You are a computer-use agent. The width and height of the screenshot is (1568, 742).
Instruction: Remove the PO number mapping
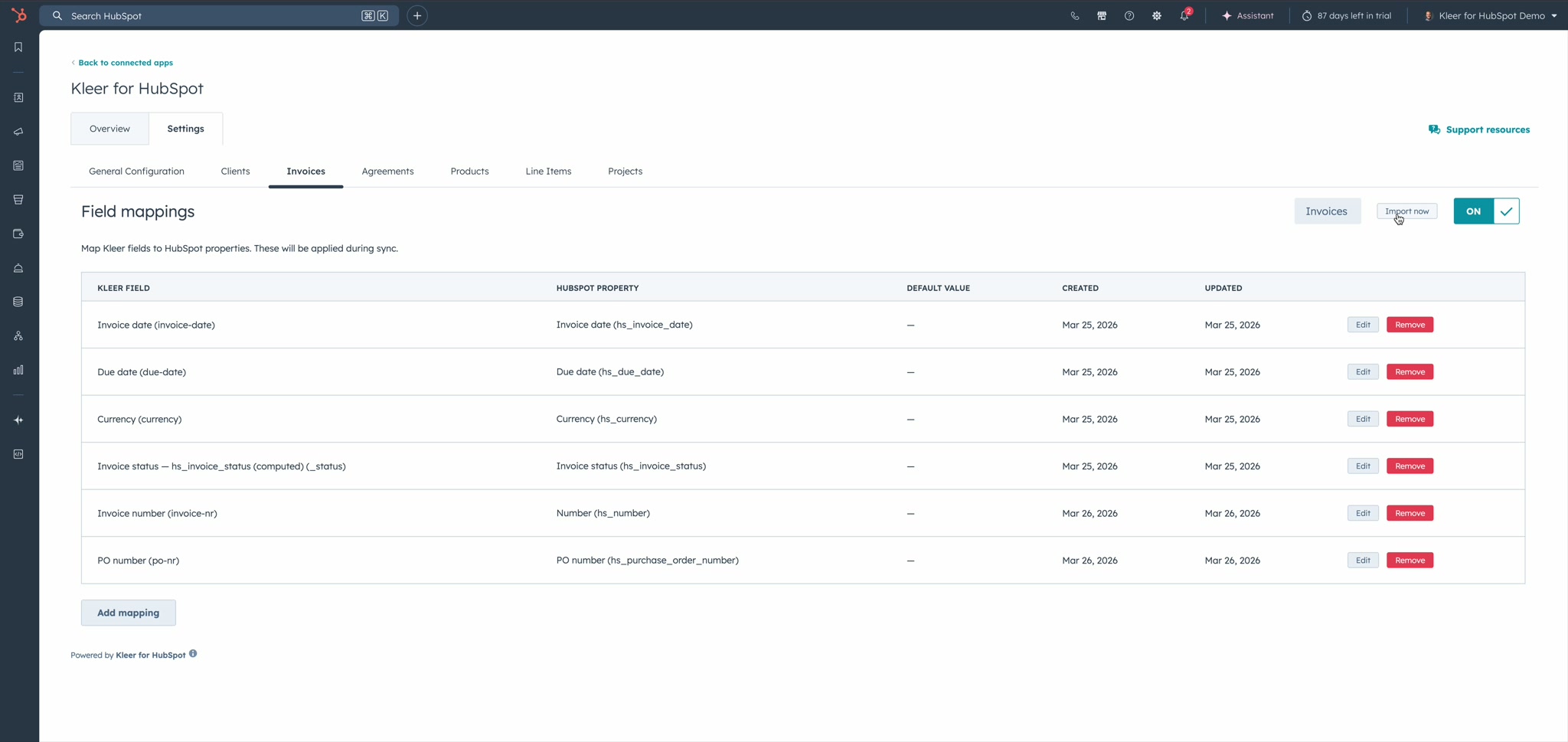coord(1410,561)
